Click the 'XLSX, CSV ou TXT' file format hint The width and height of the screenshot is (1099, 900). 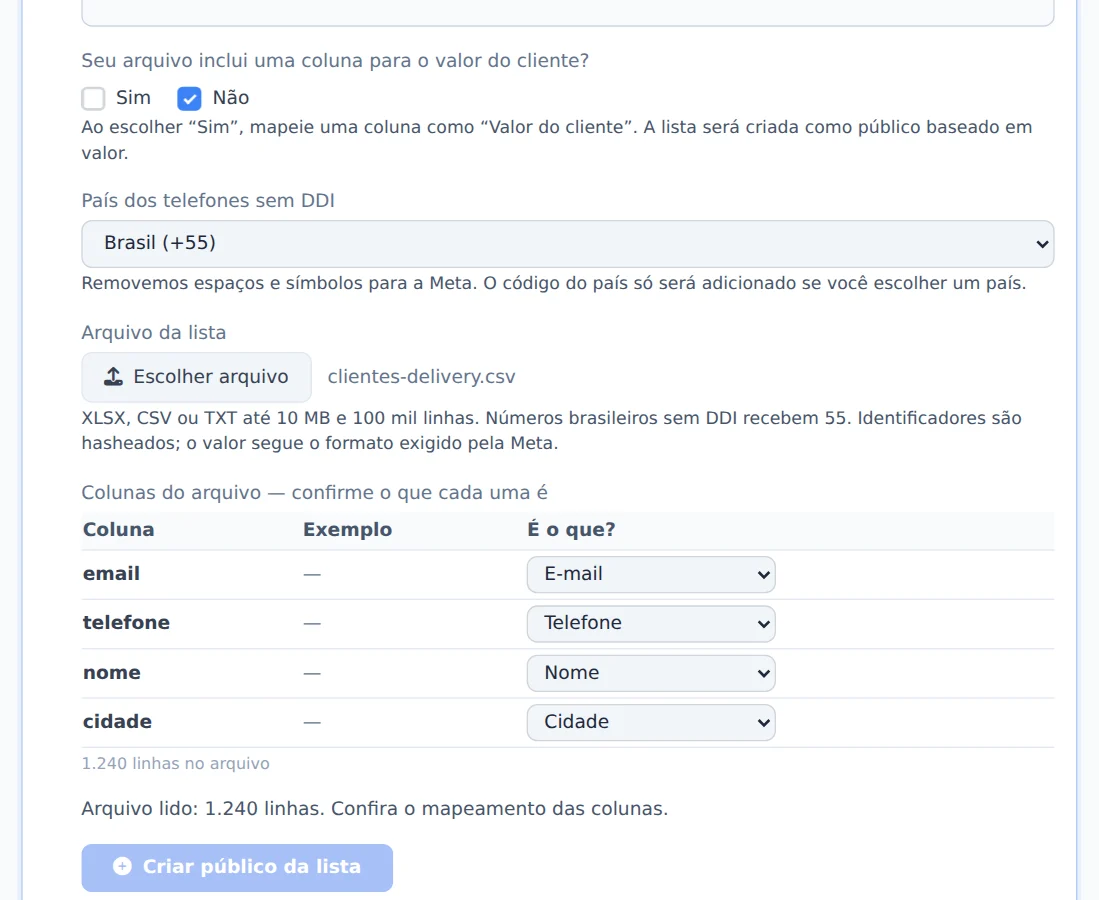pyautogui.click(x=552, y=431)
